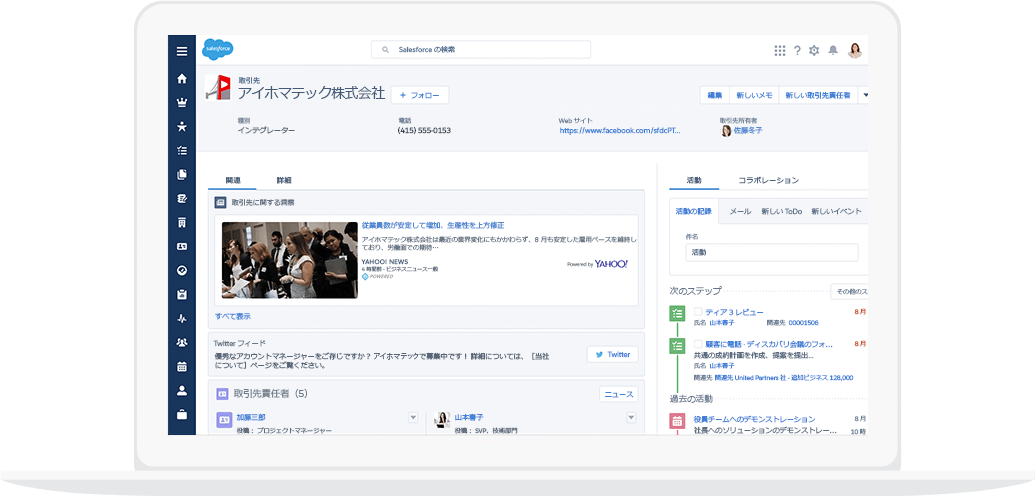Open the hamburger navigation menu
The height and width of the screenshot is (496, 1035).
pyautogui.click(x=181, y=52)
